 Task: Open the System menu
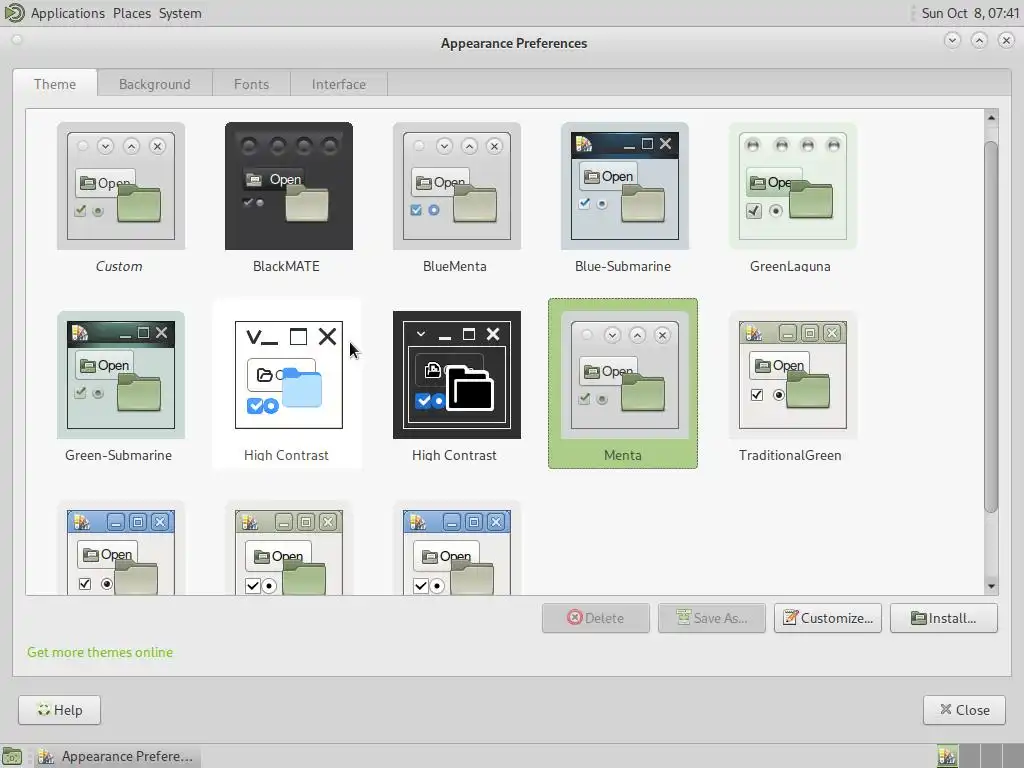click(x=180, y=13)
